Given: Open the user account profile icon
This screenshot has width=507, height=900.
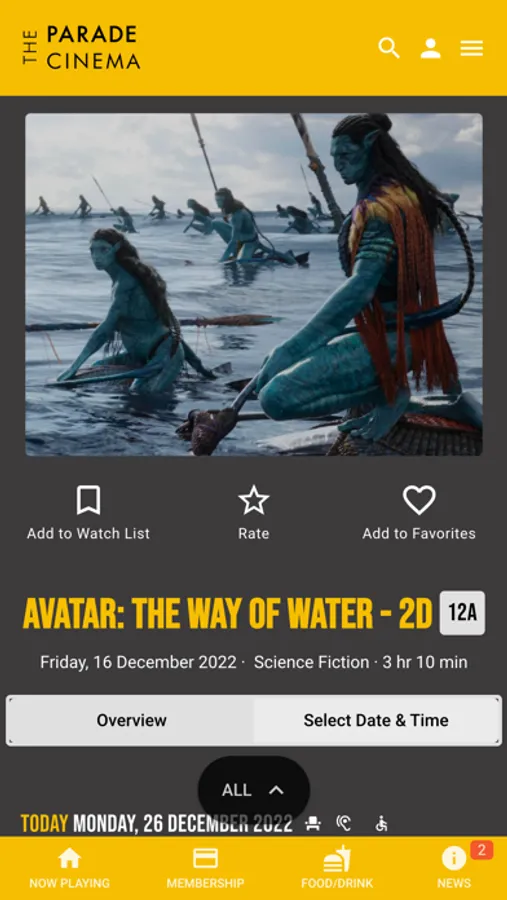Looking at the screenshot, I should click(430, 48).
